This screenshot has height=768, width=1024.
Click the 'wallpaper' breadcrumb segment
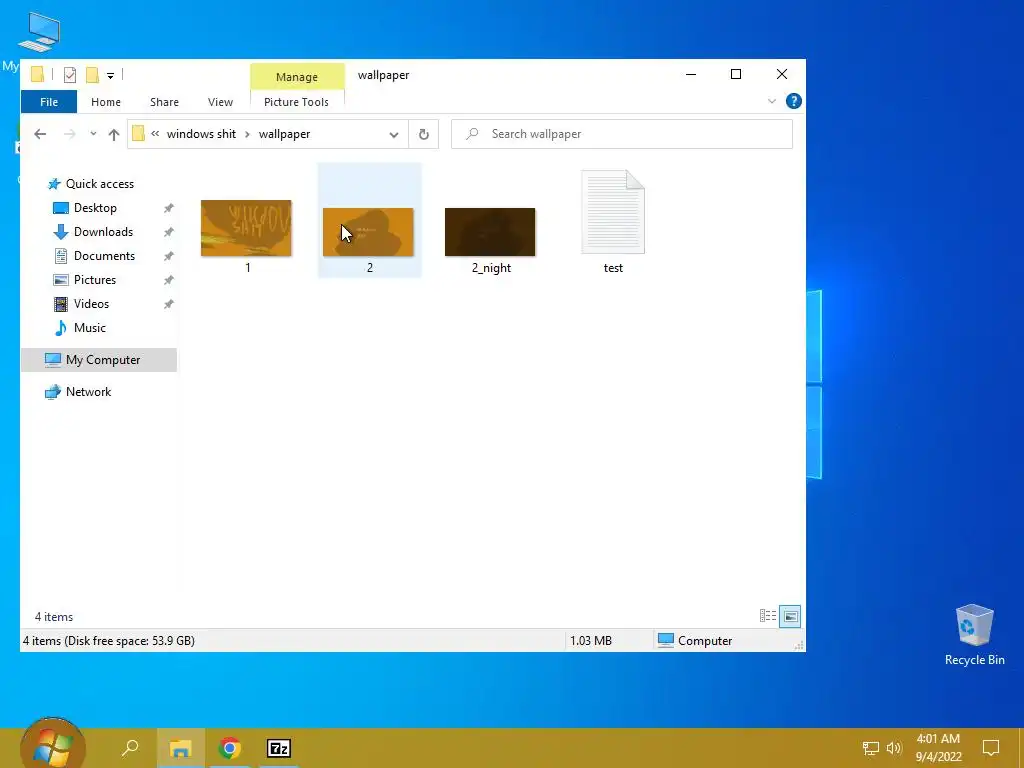(284, 134)
